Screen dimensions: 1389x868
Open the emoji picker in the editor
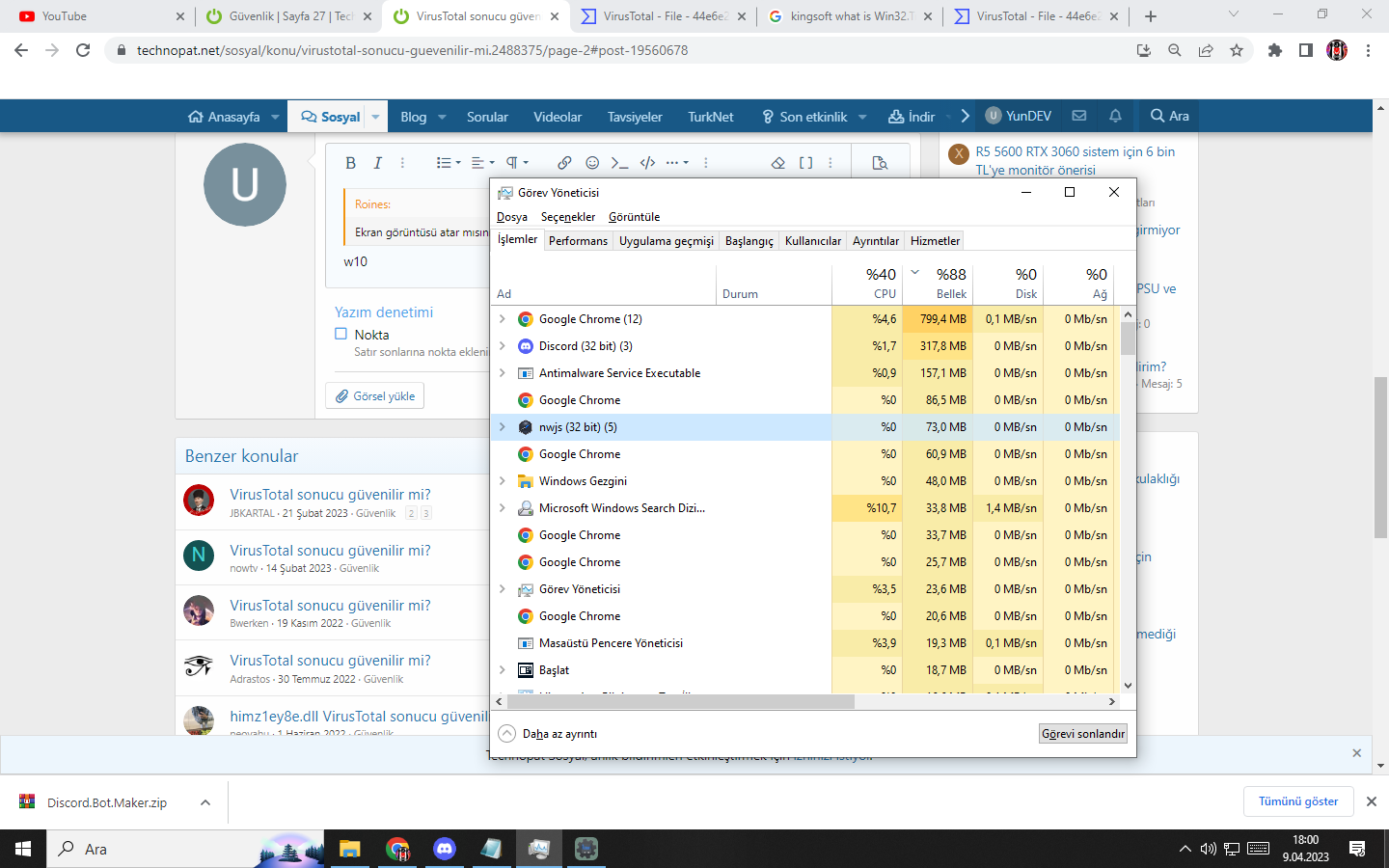(592, 163)
